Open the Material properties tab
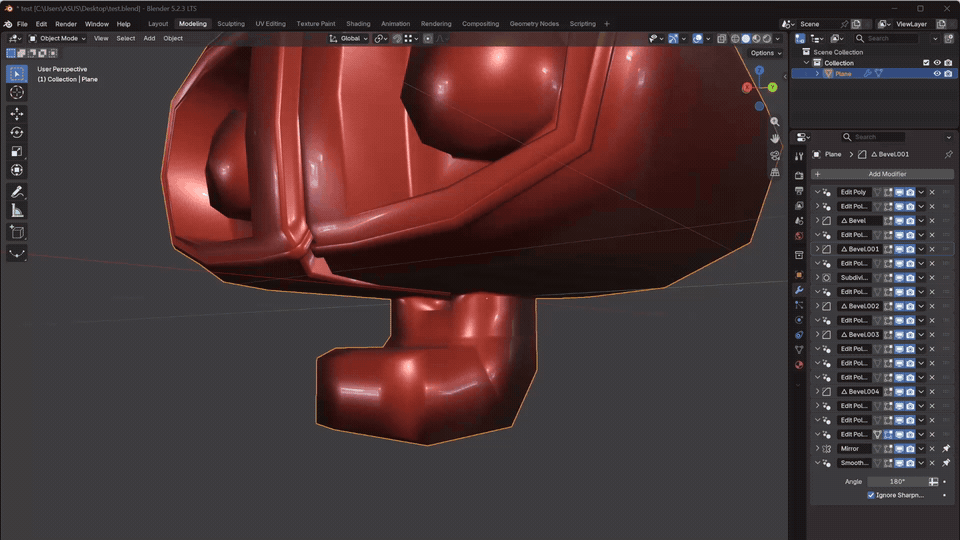960x540 pixels. (x=799, y=365)
